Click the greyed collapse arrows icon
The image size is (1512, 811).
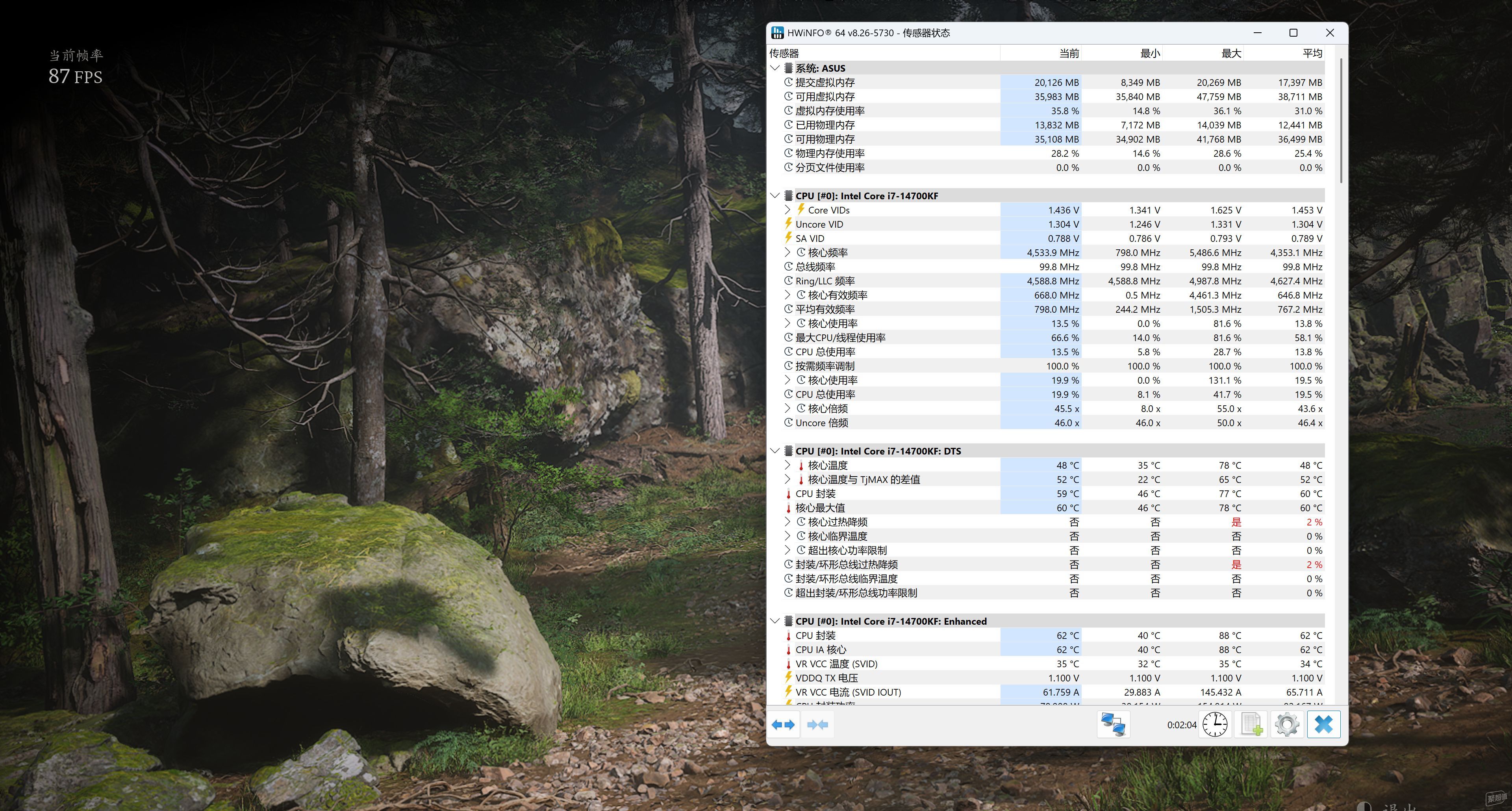818,725
